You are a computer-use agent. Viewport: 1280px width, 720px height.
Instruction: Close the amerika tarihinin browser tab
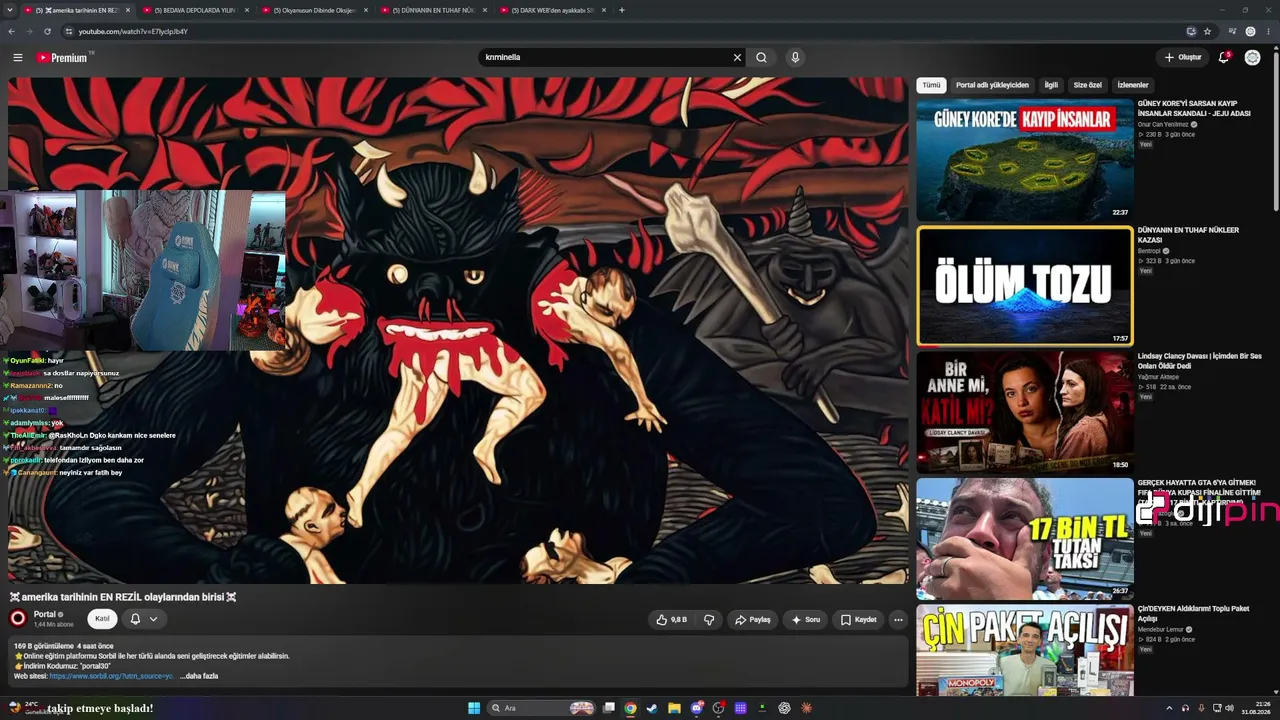127,10
